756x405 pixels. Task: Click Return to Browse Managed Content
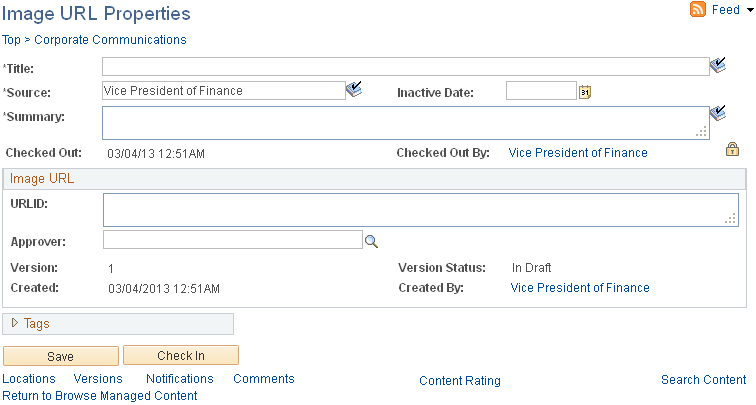[x=100, y=396]
